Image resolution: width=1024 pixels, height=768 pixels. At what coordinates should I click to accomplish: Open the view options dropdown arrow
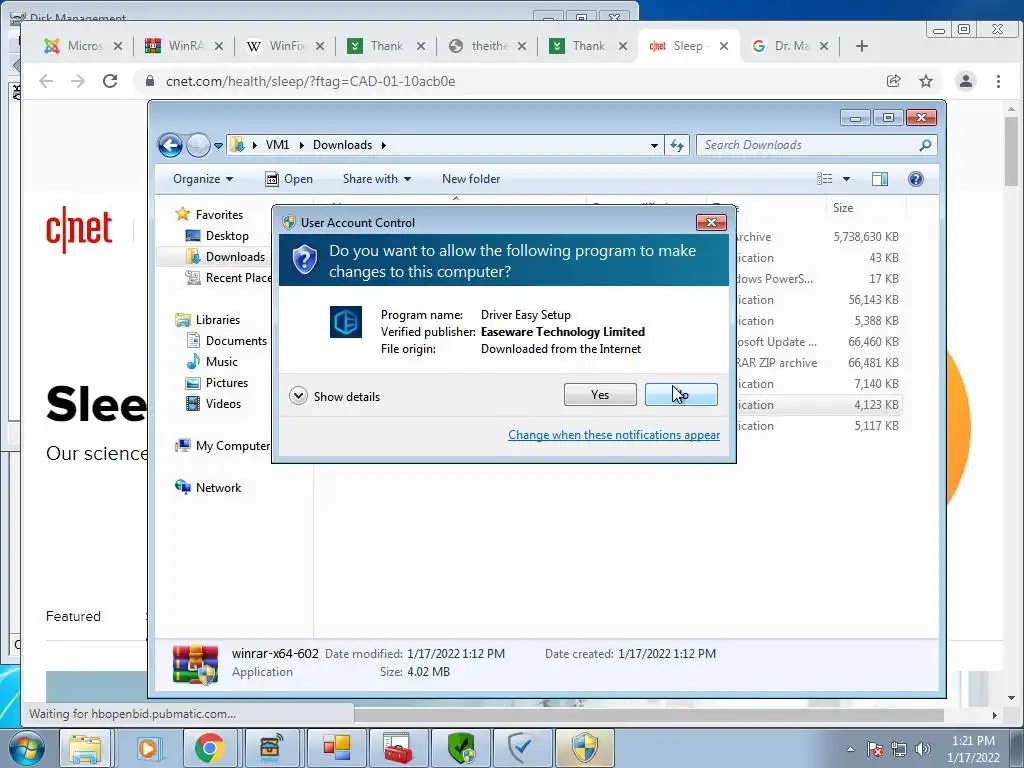pyautogui.click(x=846, y=179)
